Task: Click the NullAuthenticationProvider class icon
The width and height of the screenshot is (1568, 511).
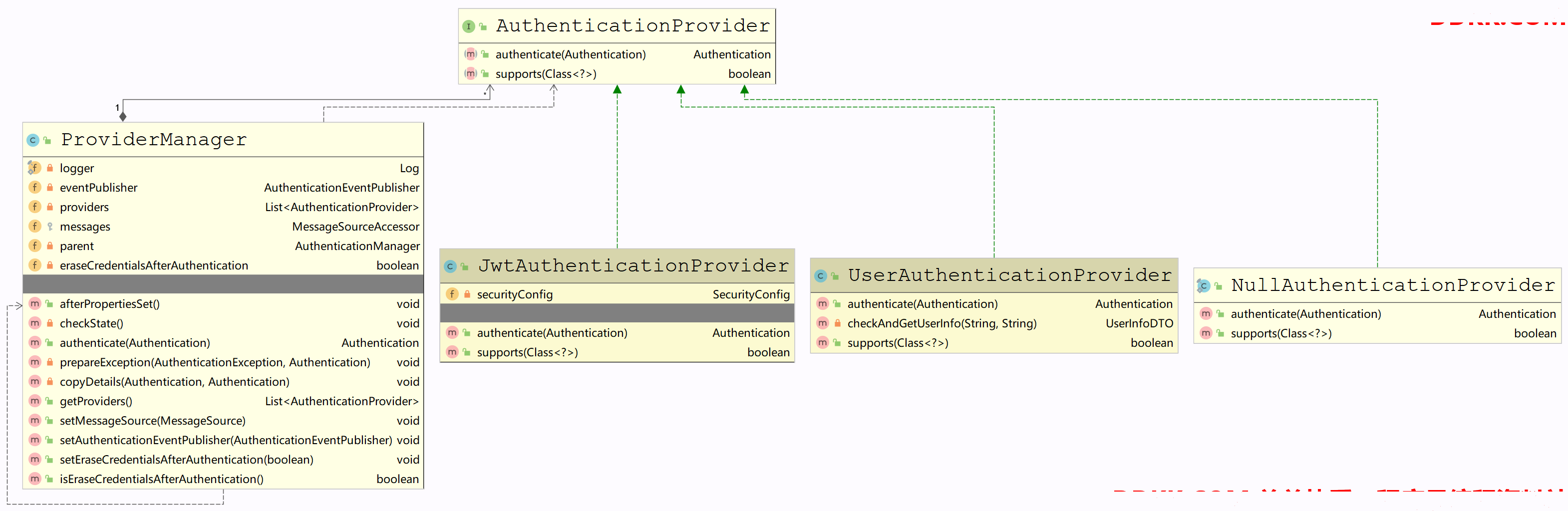Action: click(1204, 286)
